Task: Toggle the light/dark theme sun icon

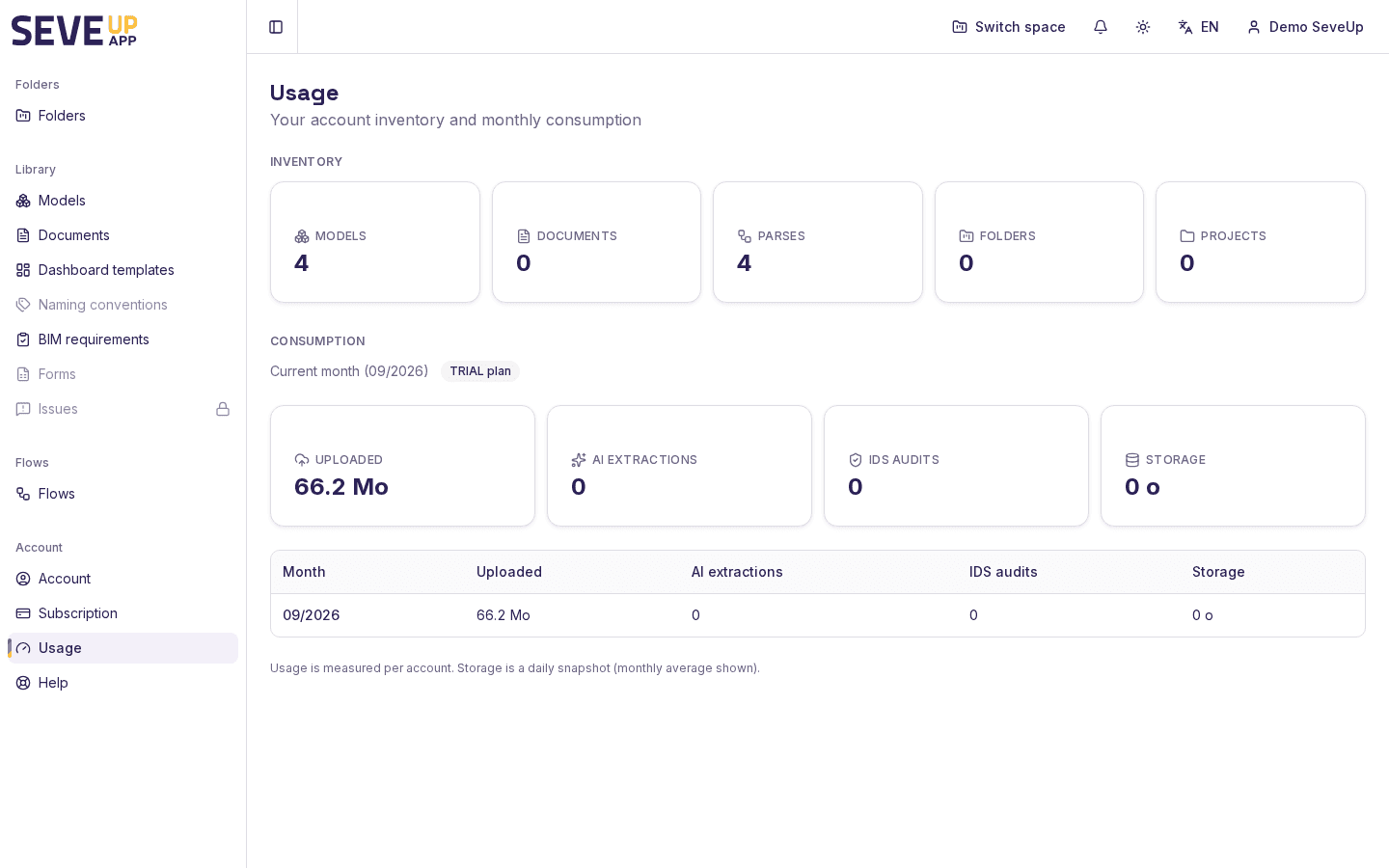Action: click(1143, 27)
